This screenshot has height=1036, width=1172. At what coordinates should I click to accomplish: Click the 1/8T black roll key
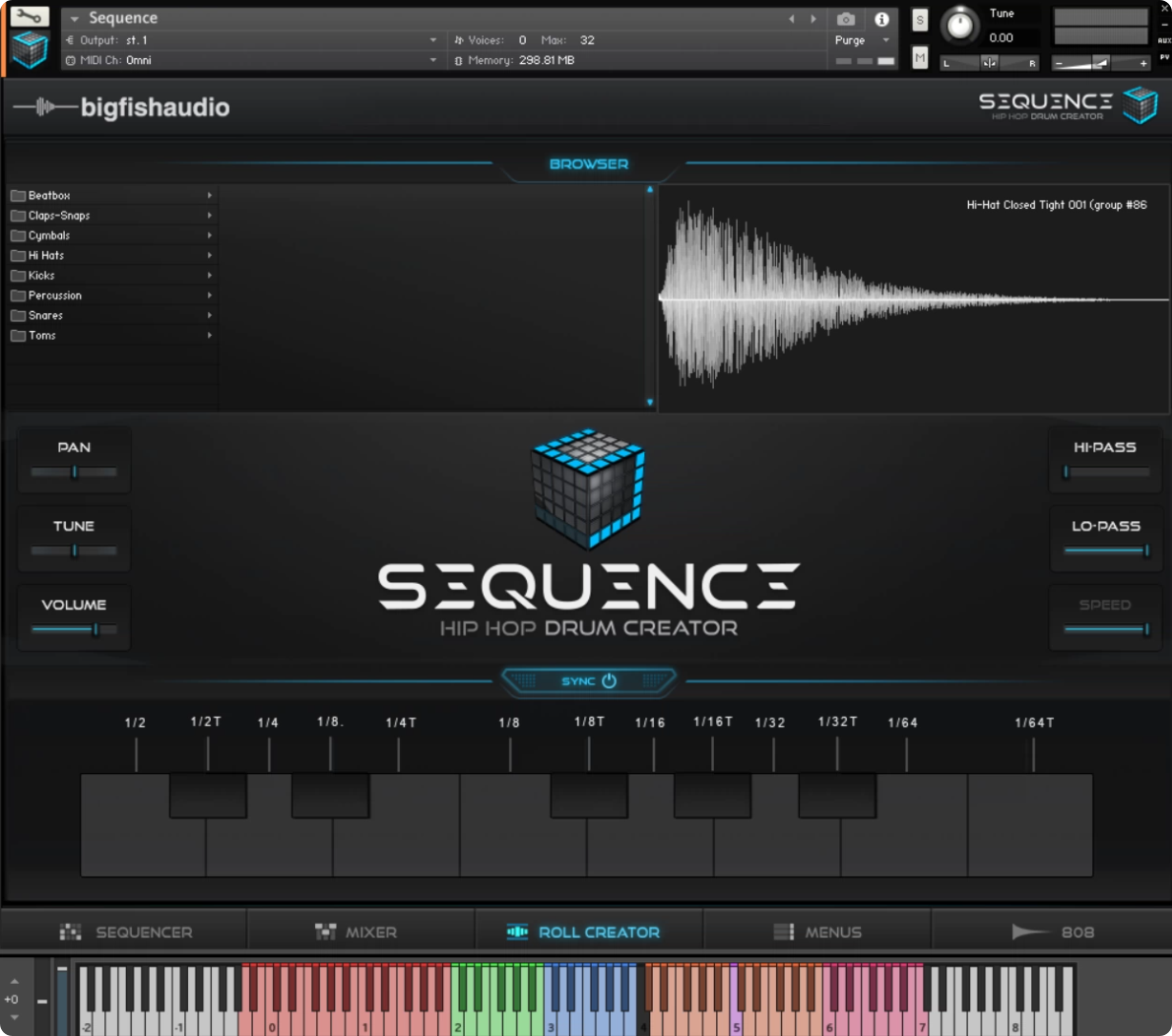click(x=589, y=796)
